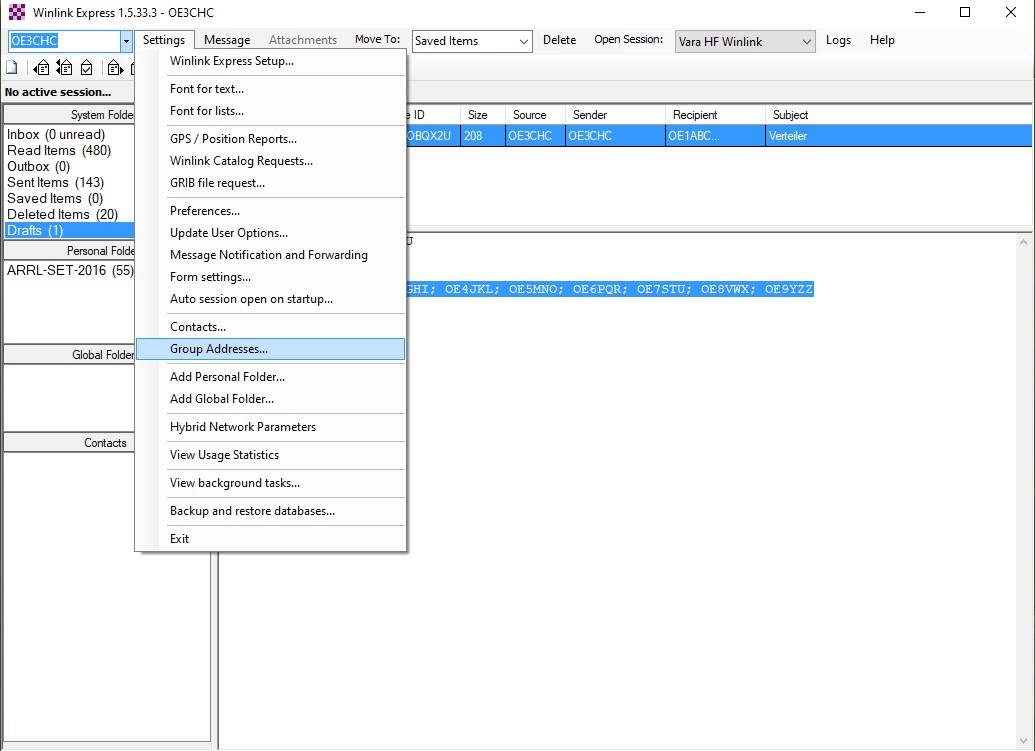Click the New Message blank page icon

point(12,67)
